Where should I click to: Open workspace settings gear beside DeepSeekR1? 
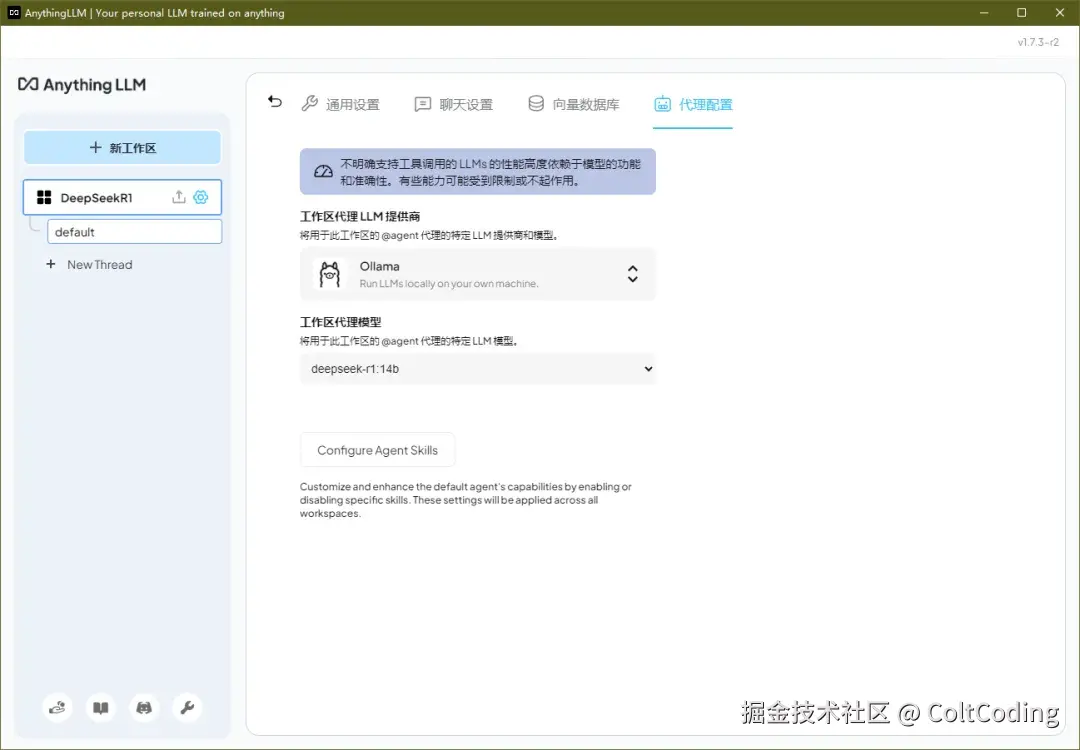pos(200,197)
